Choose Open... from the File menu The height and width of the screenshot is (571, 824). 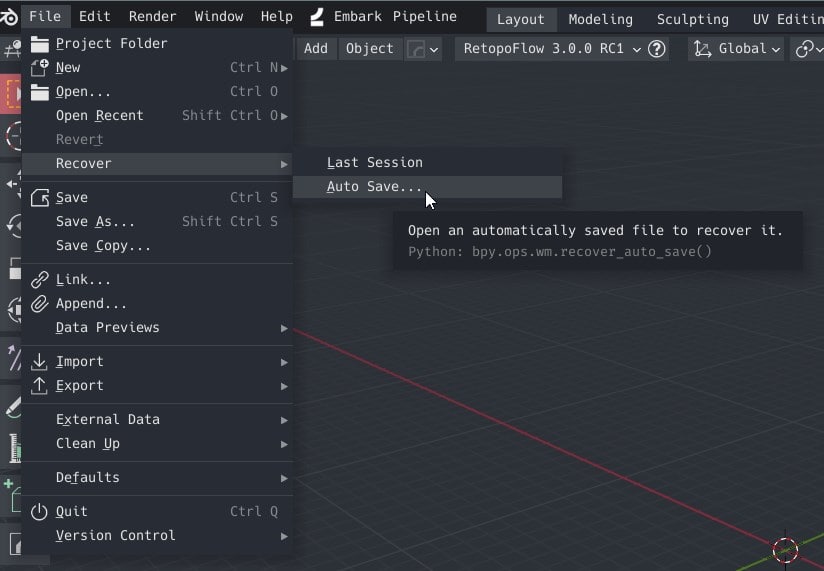tap(157, 91)
